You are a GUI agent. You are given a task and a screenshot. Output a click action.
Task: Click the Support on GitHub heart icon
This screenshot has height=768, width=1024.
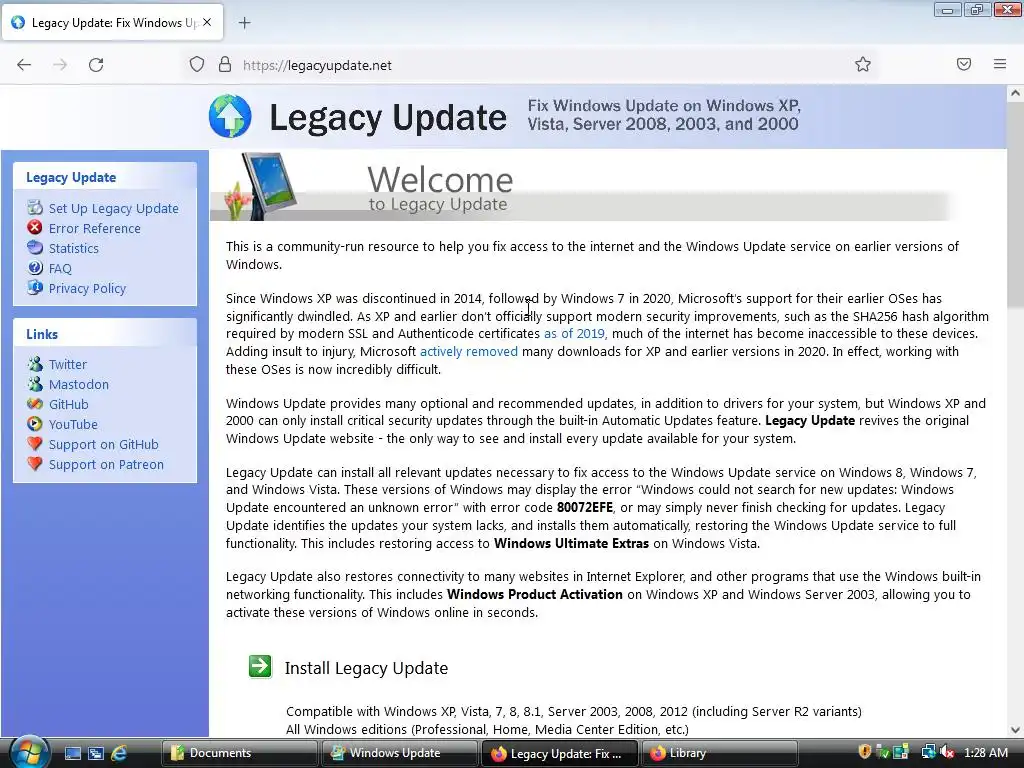tap(35, 443)
